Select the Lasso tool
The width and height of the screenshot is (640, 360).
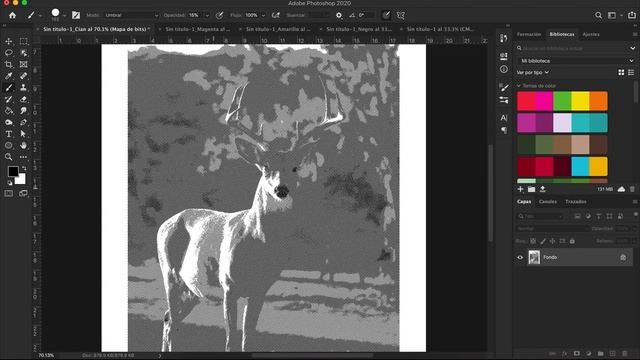[9, 53]
